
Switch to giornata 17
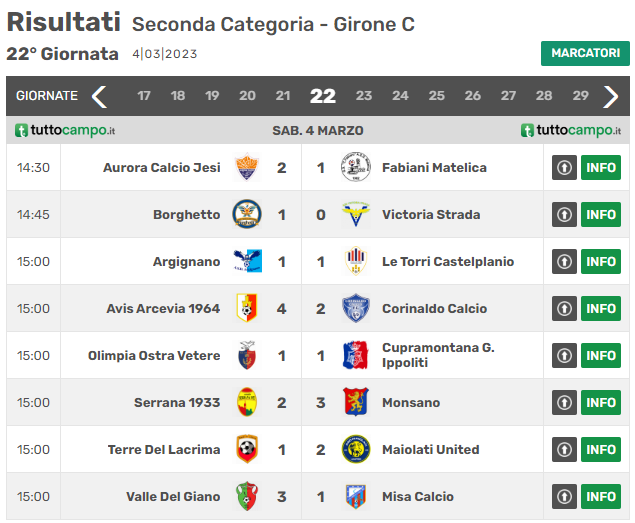[144, 96]
